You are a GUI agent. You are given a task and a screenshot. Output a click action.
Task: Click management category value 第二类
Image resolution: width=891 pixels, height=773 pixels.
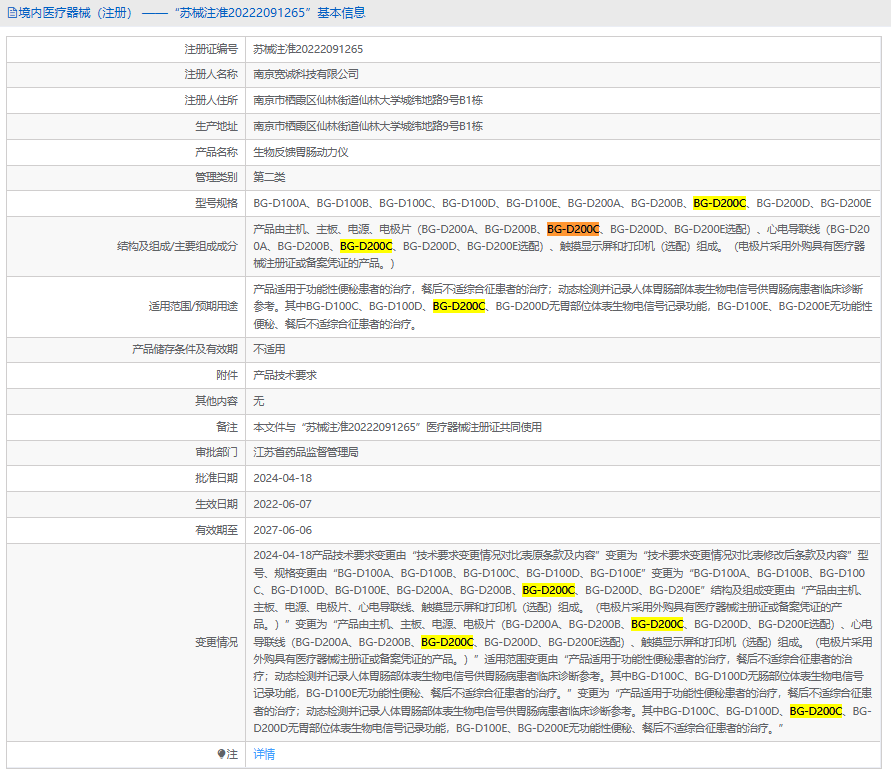tap(269, 177)
